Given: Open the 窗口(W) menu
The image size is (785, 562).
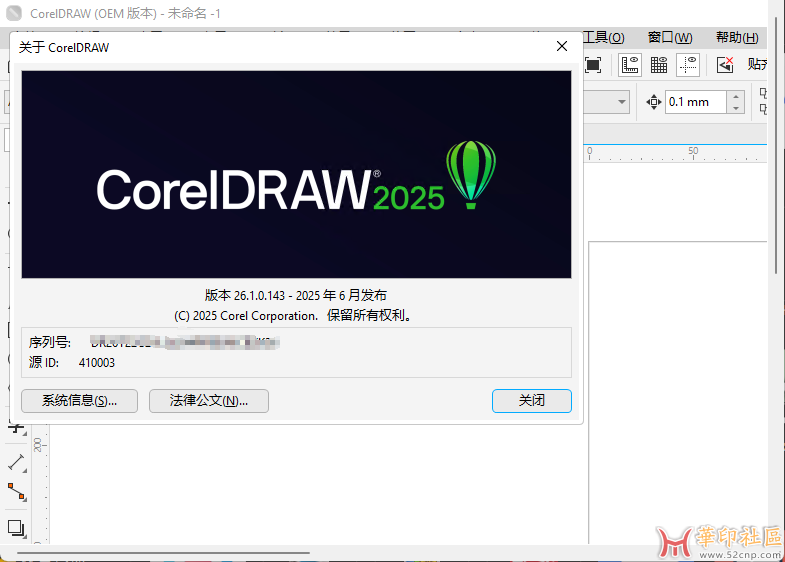Looking at the screenshot, I should coord(670,38).
